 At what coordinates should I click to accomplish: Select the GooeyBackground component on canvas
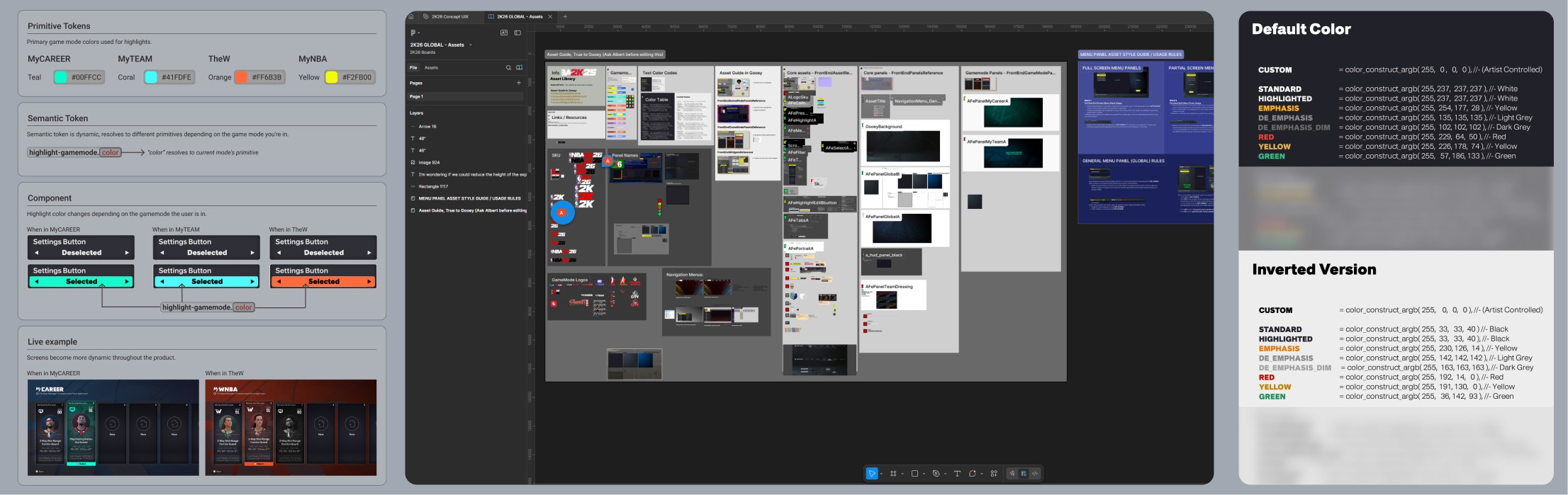tap(905, 144)
